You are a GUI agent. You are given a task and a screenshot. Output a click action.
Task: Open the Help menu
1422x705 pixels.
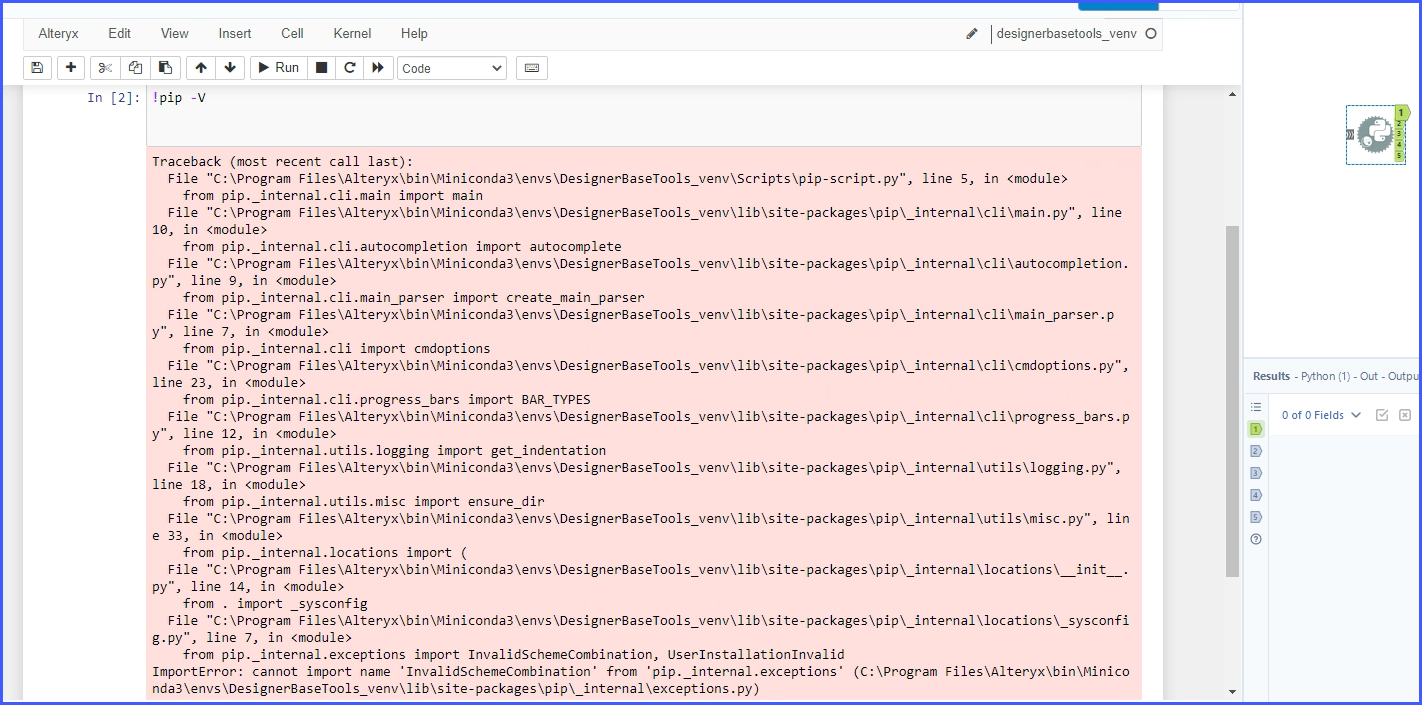click(414, 33)
